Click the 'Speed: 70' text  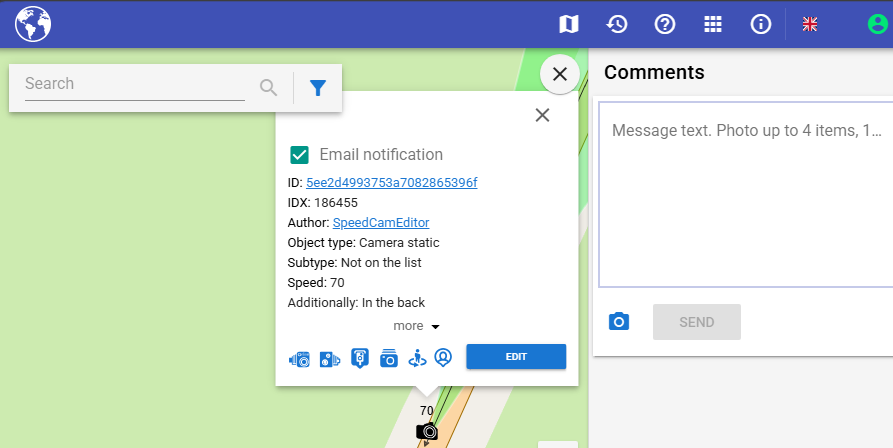(316, 282)
